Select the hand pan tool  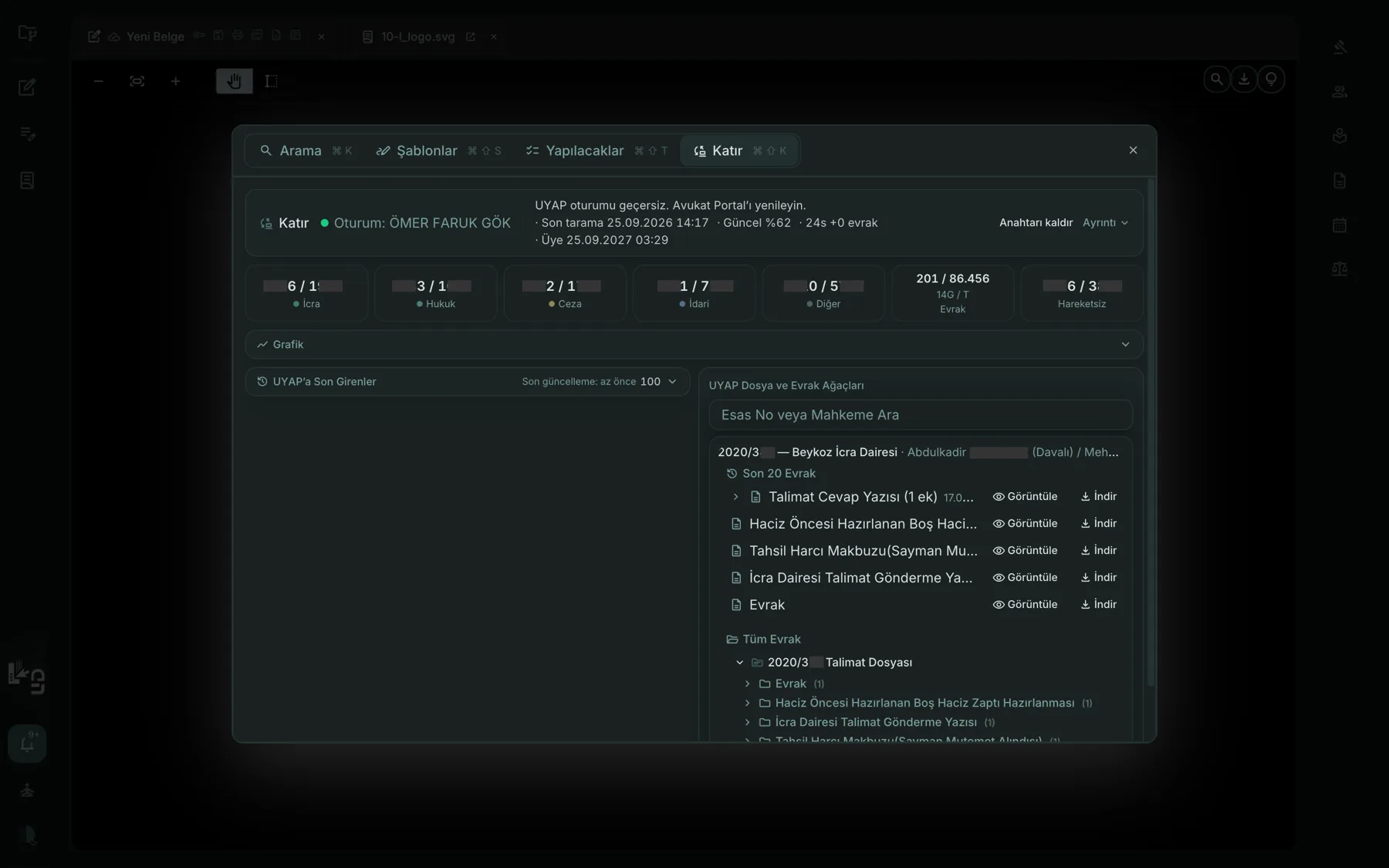tap(234, 81)
